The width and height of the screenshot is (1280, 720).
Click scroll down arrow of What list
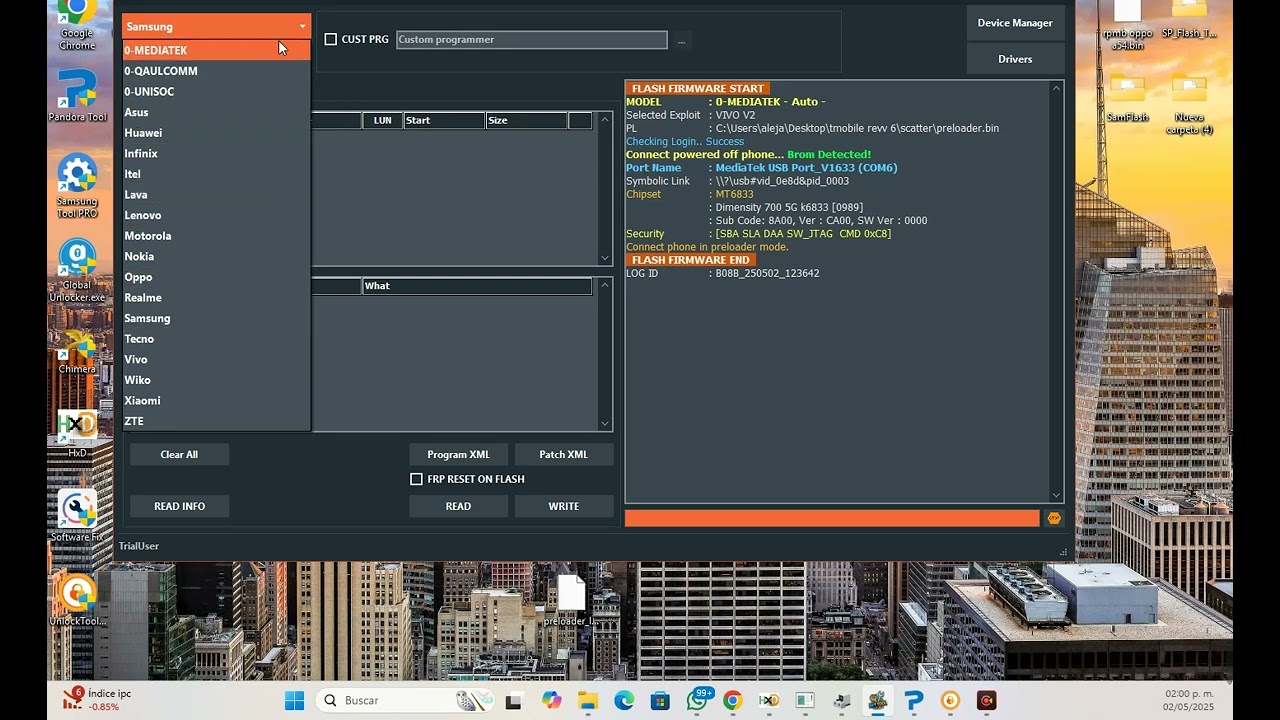click(x=604, y=423)
